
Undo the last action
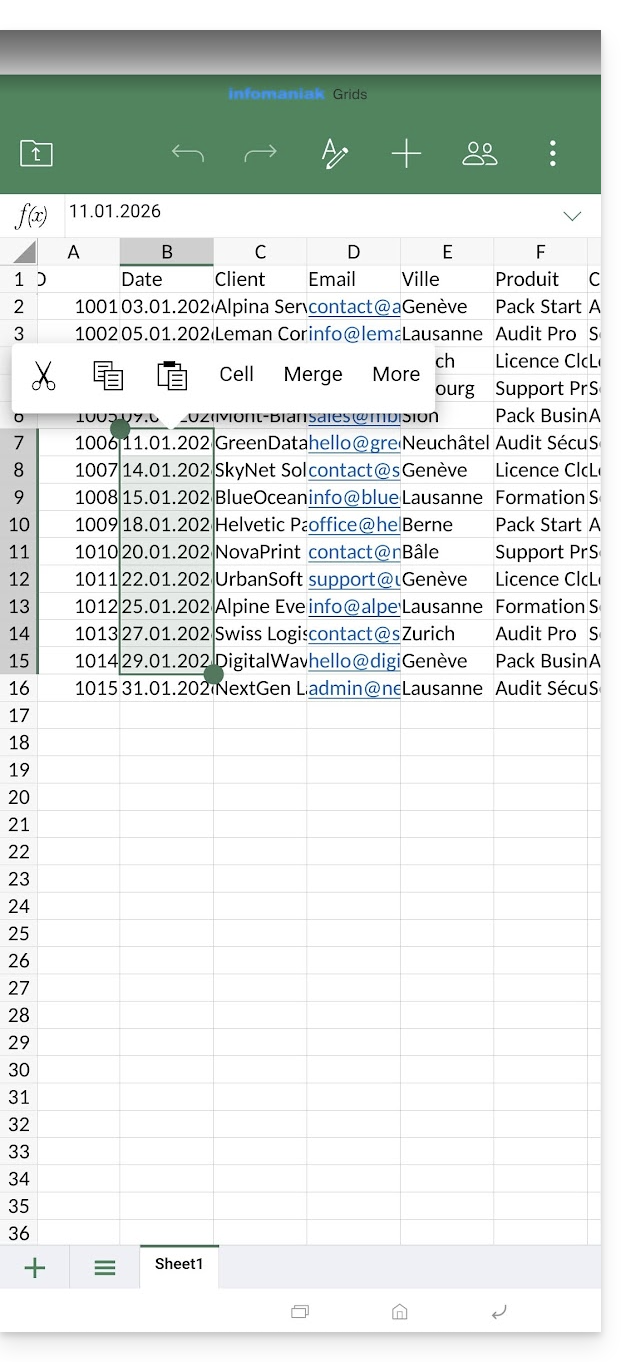187,153
